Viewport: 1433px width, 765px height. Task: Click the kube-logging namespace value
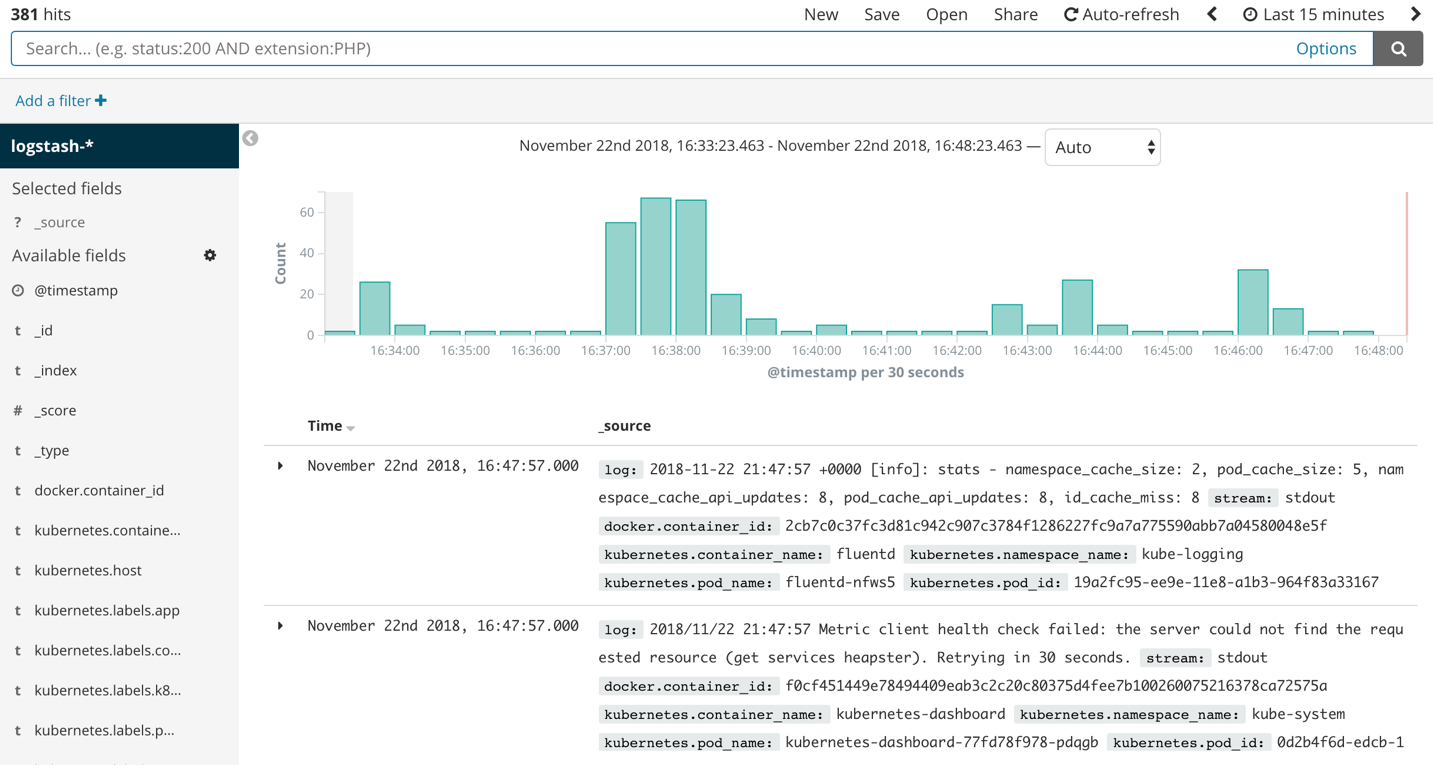tap(1192, 554)
